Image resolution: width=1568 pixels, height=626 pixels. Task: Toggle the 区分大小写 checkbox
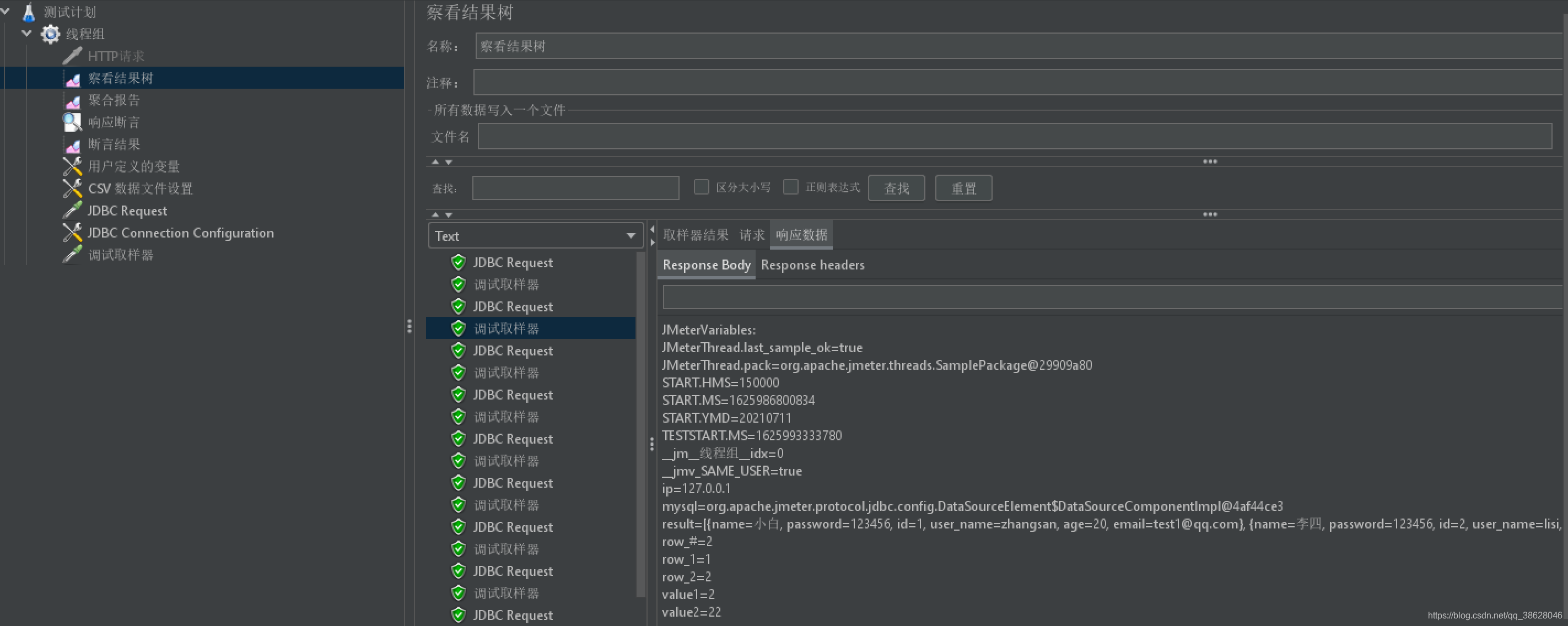(x=701, y=187)
